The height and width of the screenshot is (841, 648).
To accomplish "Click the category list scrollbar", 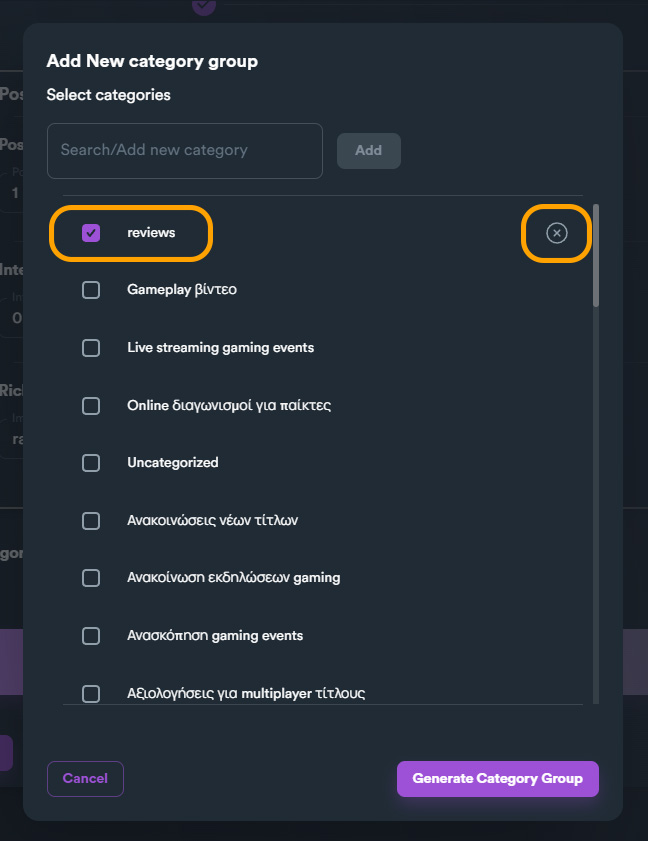I will (x=596, y=256).
